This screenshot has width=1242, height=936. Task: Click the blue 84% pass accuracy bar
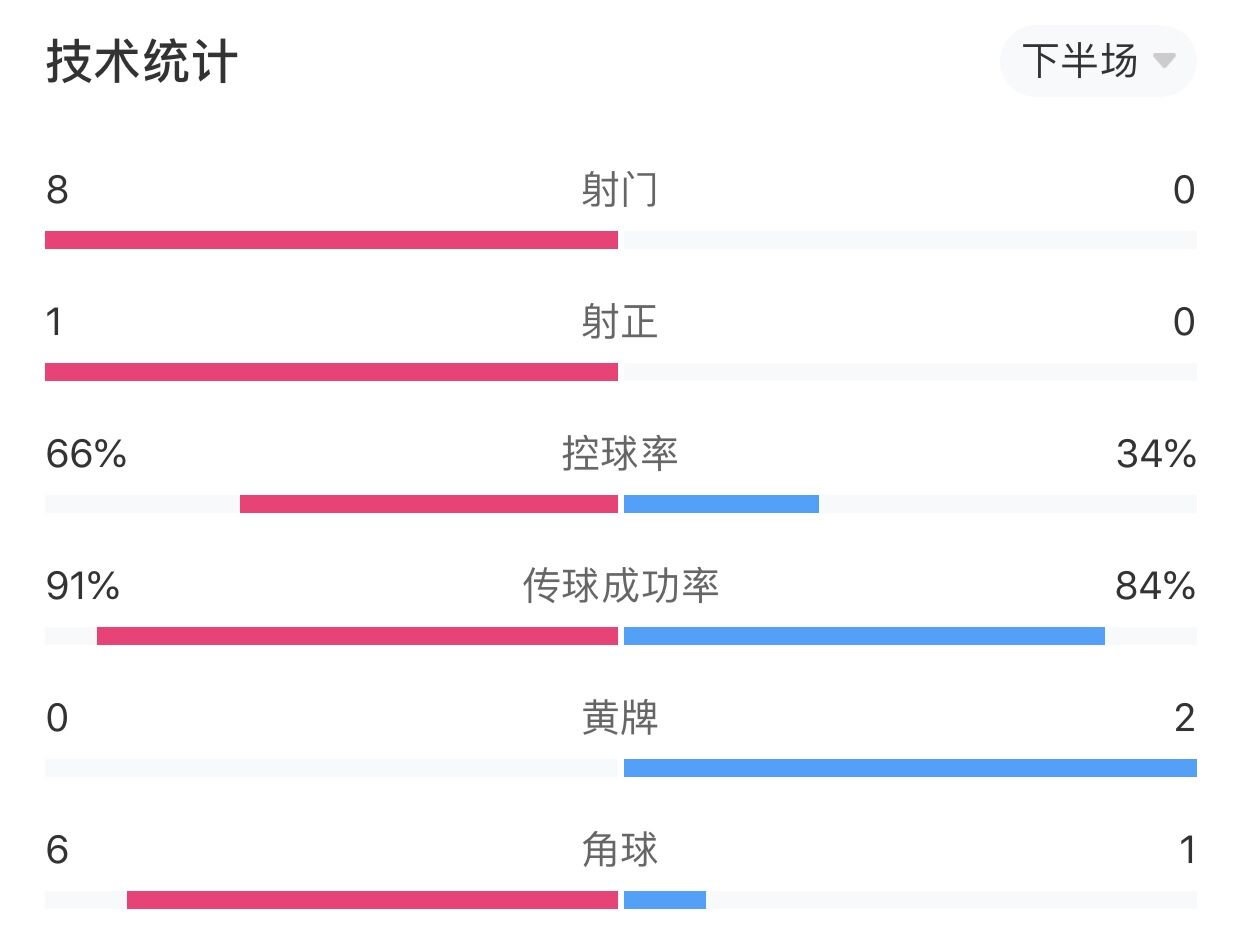point(864,636)
